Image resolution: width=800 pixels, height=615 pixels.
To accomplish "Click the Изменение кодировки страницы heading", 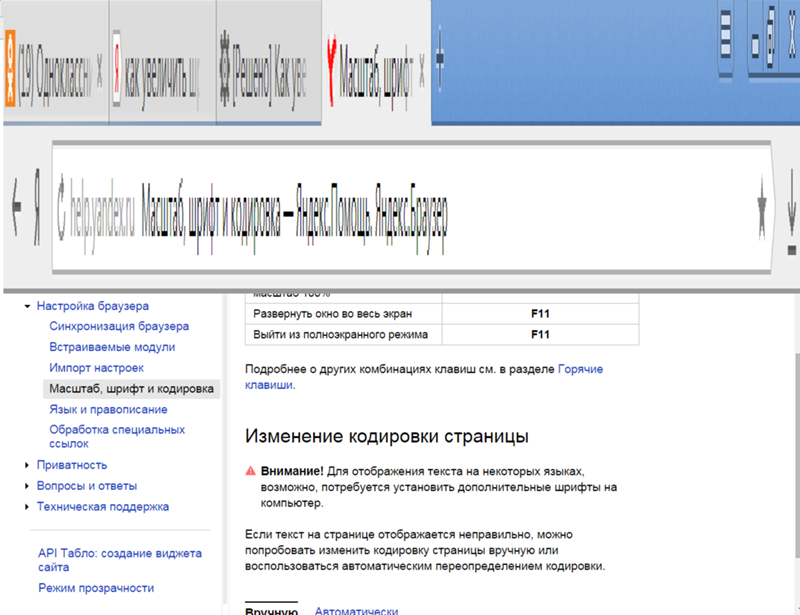I will pos(387,436).
